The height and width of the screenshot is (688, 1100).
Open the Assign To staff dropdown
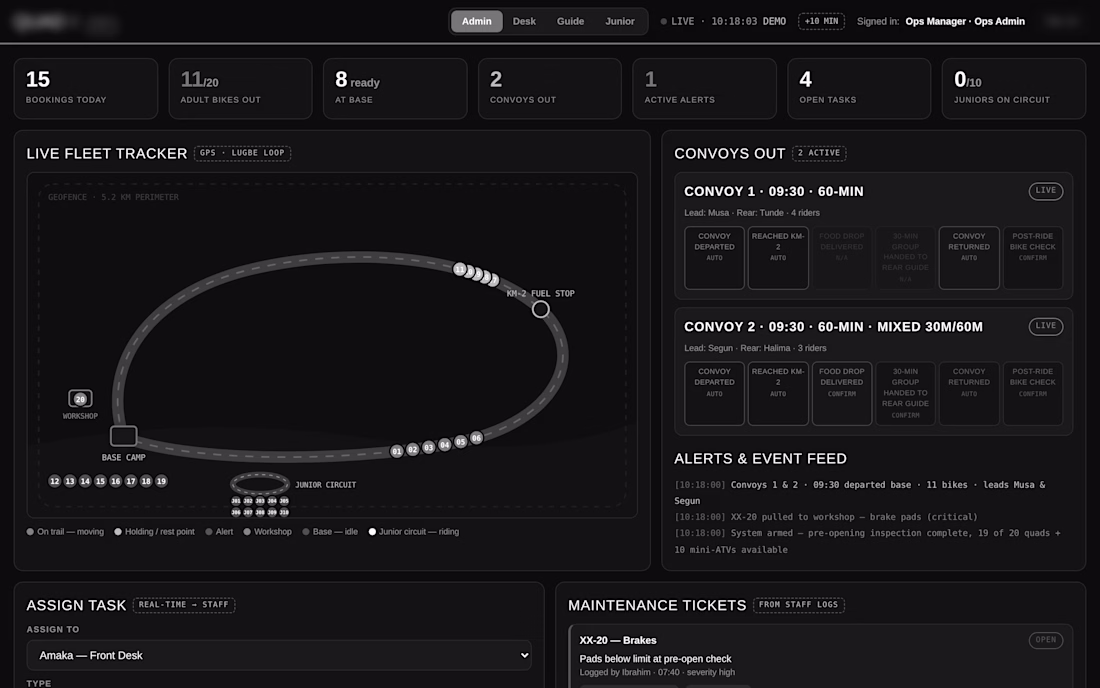tap(279, 655)
